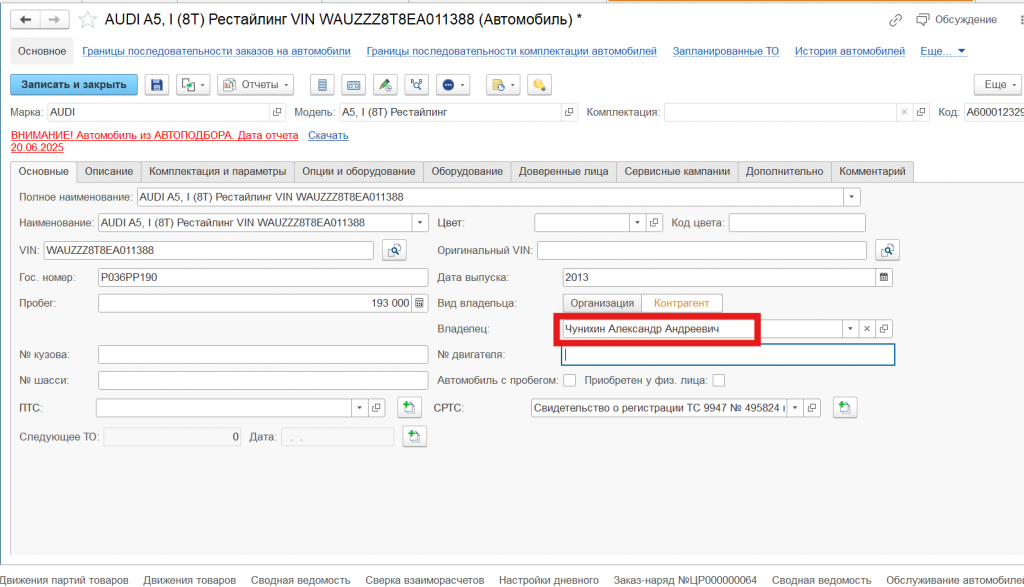Add the form to favorites with the star
The width and height of the screenshot is (1024, 587).
(x=90, y=20)
